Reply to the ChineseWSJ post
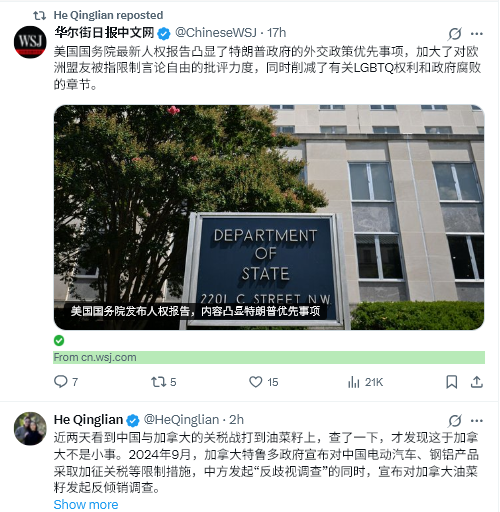The image size is (500, 512). click(66, 382)
